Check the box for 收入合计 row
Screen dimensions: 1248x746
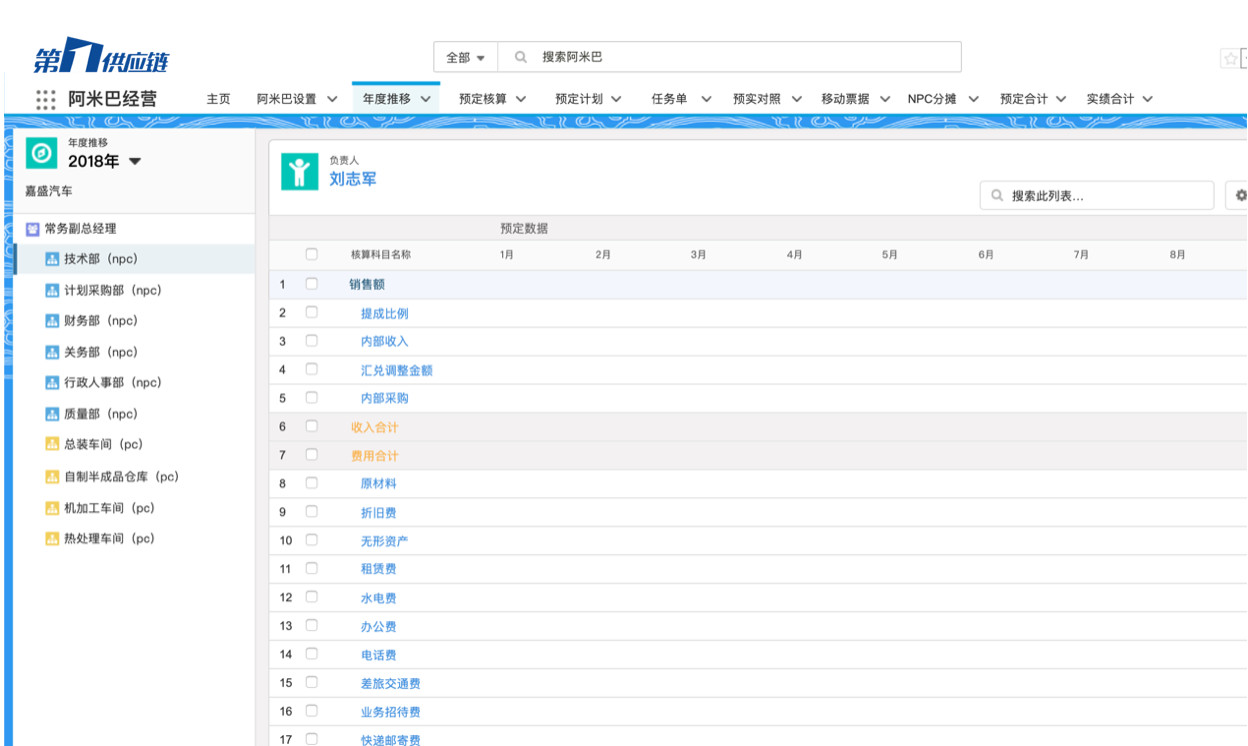[x=312, y=427]
